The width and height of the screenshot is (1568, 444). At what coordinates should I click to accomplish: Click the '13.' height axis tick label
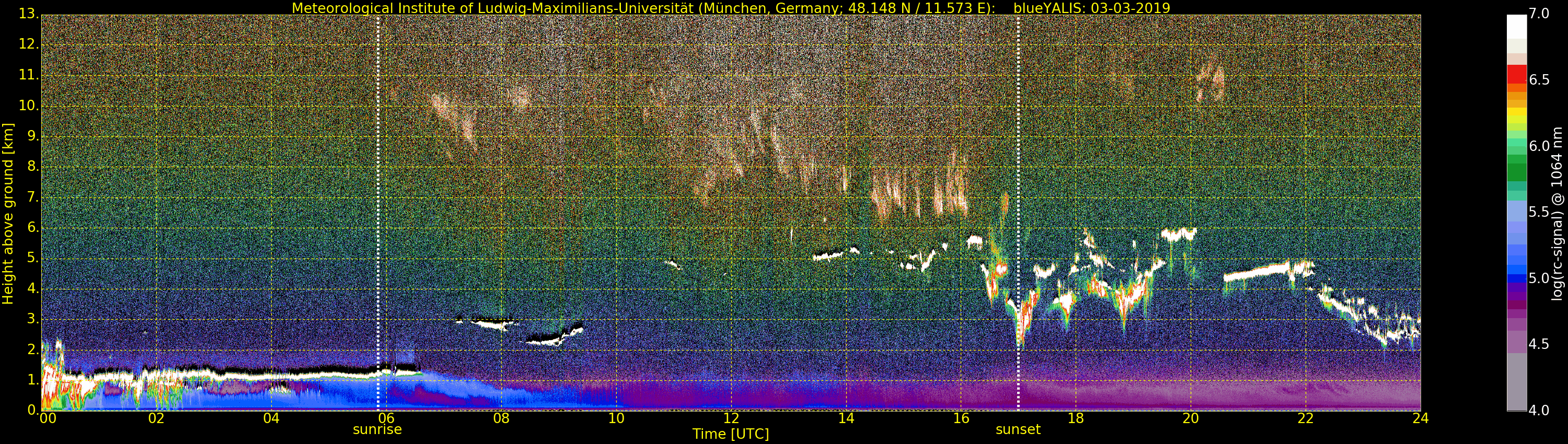(29, 14)
